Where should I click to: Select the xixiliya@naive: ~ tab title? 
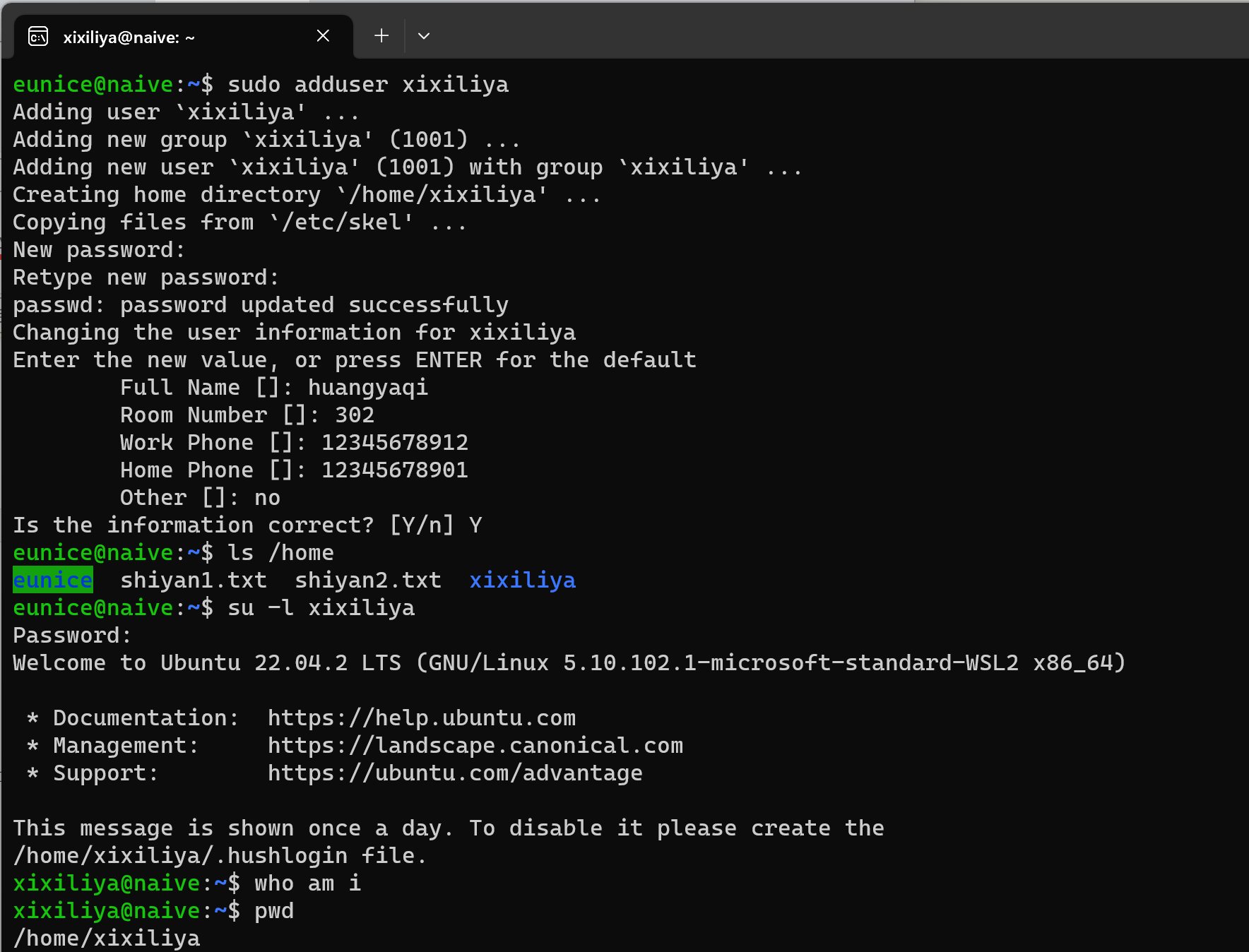[x=129, y=37]
